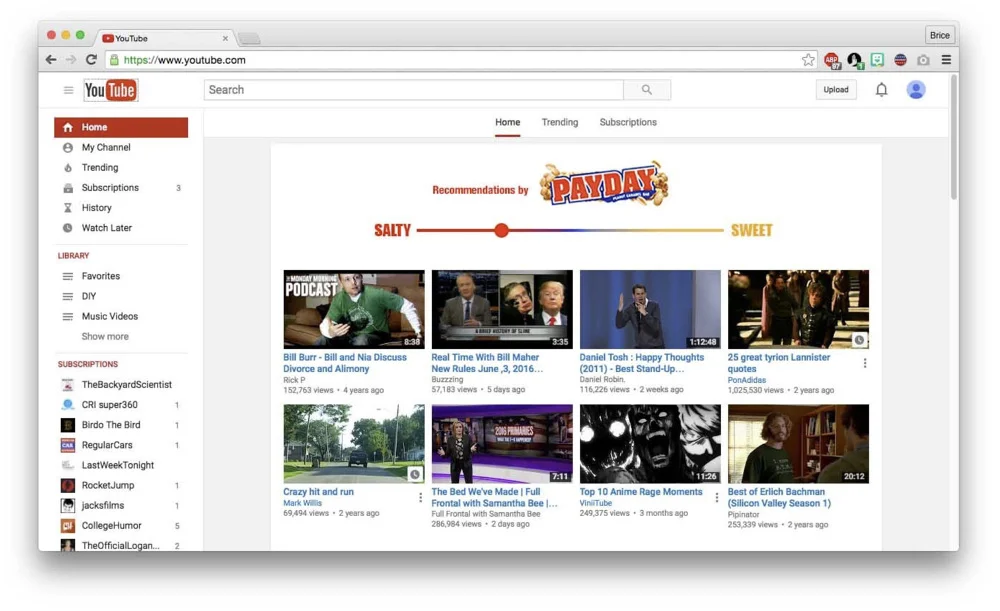This screenshot has width=1000, height=611.
Task: Click the browser forward arrow
Action: tap(71, 60)
